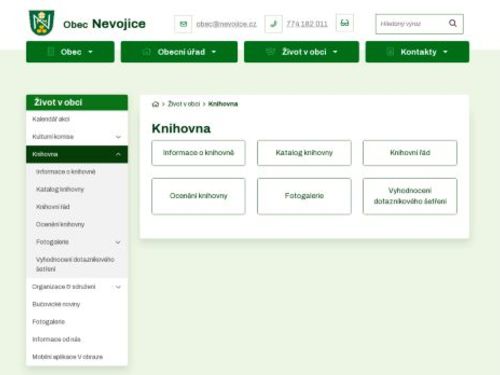This screenshot has width=500, height=375.
Task: Open the Kontakty main menu
Action: [417, 52]
